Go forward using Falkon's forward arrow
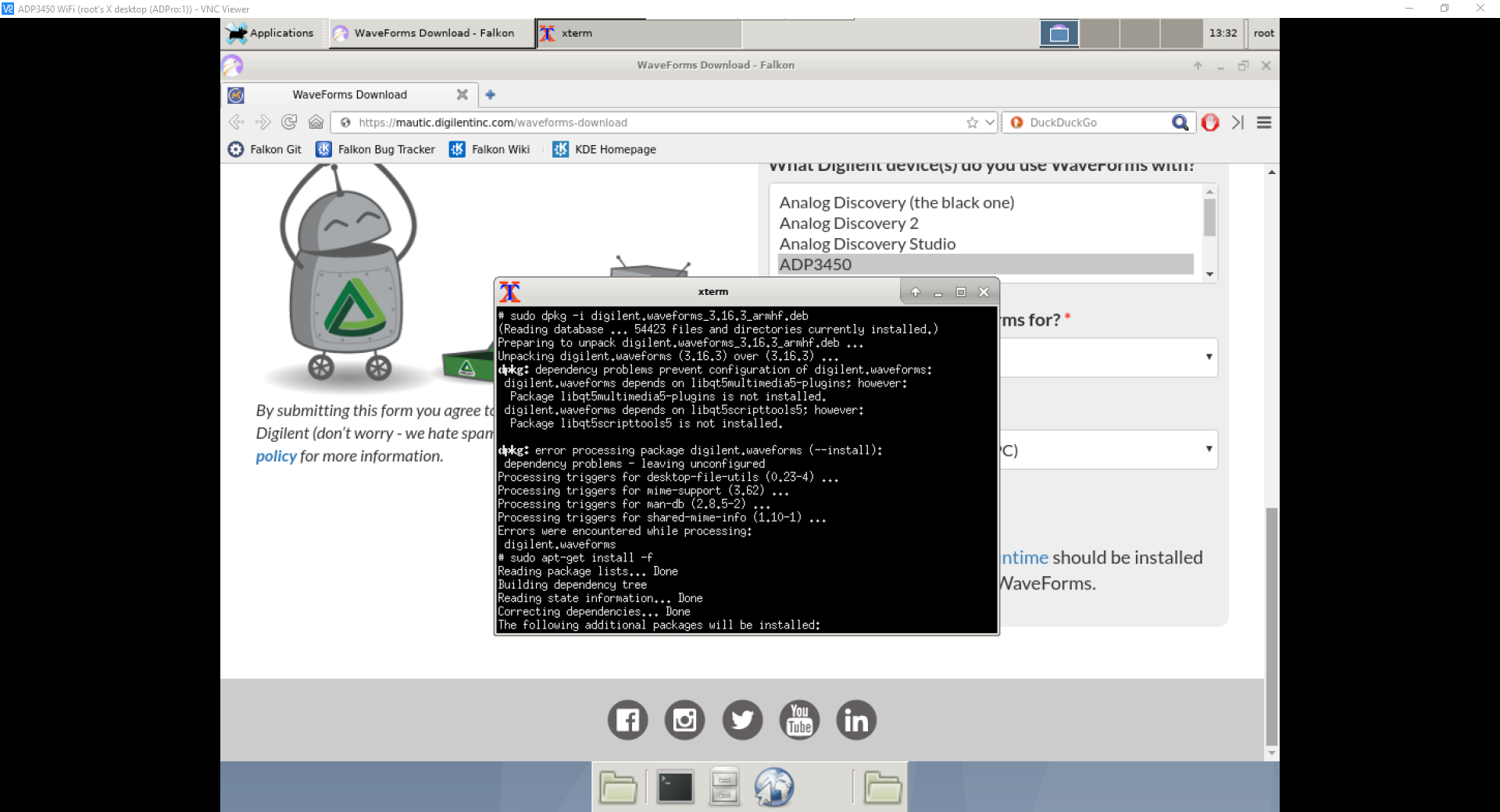1500x812 pixels. pos(262,123)
